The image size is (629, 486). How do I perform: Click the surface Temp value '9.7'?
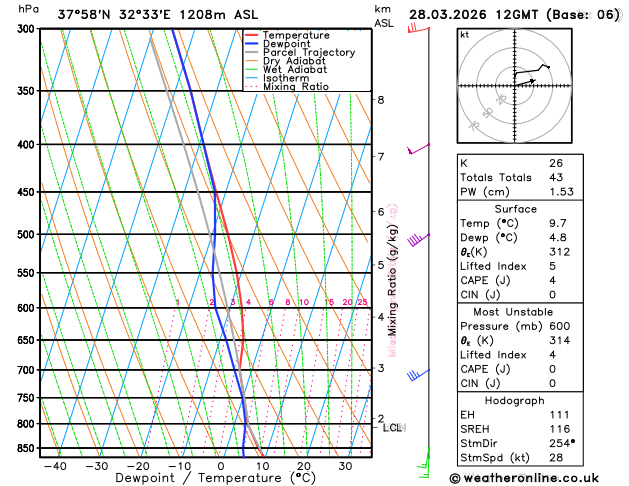pyautogui.click(x=558, y=223)
